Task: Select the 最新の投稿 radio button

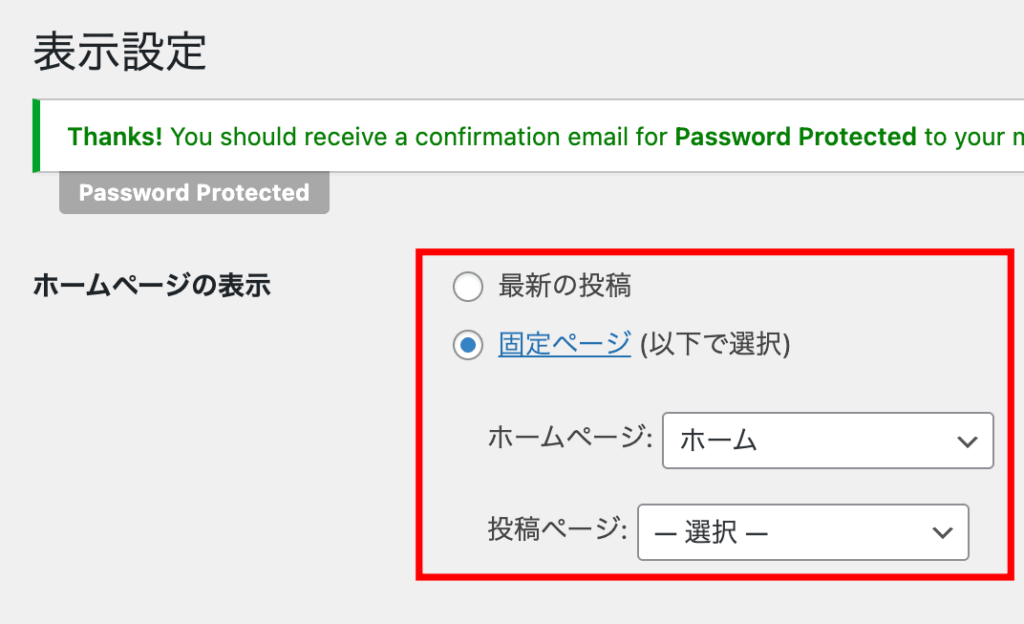Action: [467, 288]
